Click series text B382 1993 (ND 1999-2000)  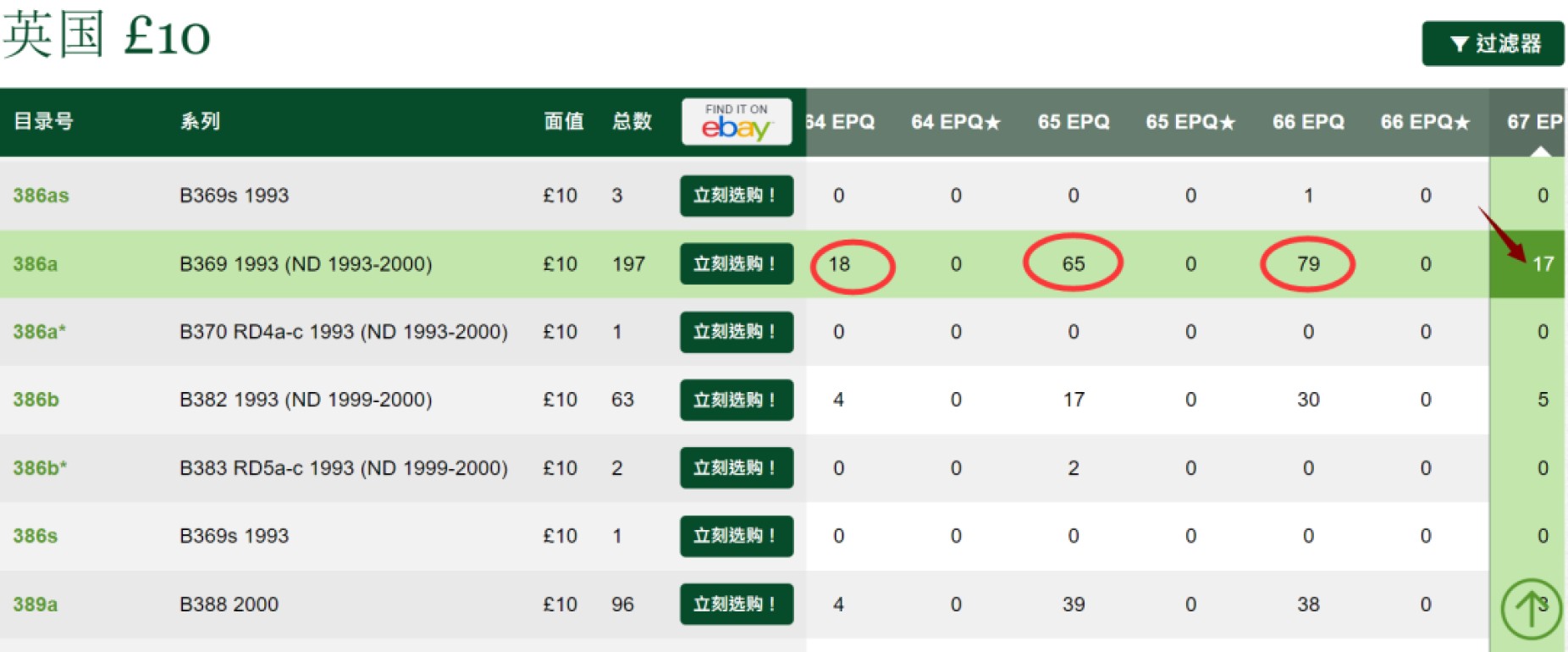point(306,400)
